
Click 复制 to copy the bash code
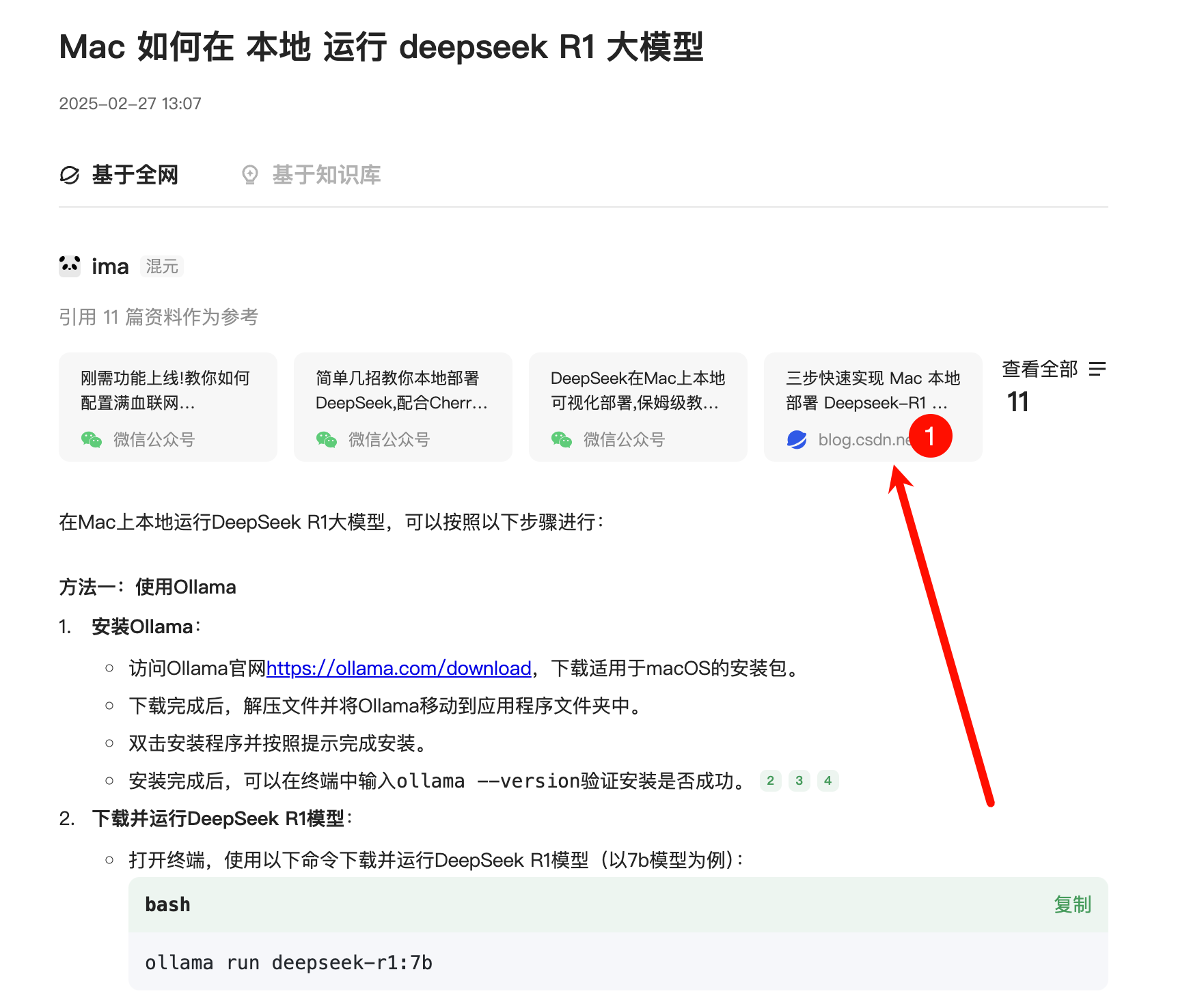pyautogui.click(x=1073, y=904)
